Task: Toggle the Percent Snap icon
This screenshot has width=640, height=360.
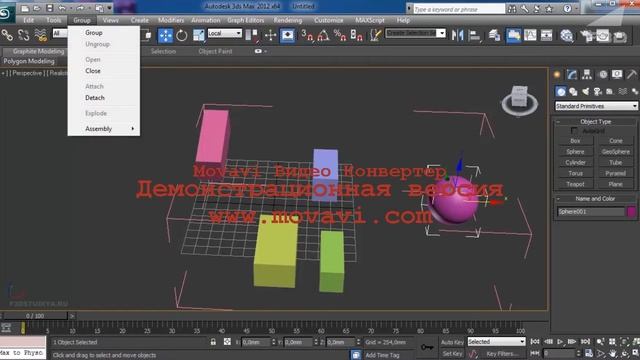Action: coord(340,36)
